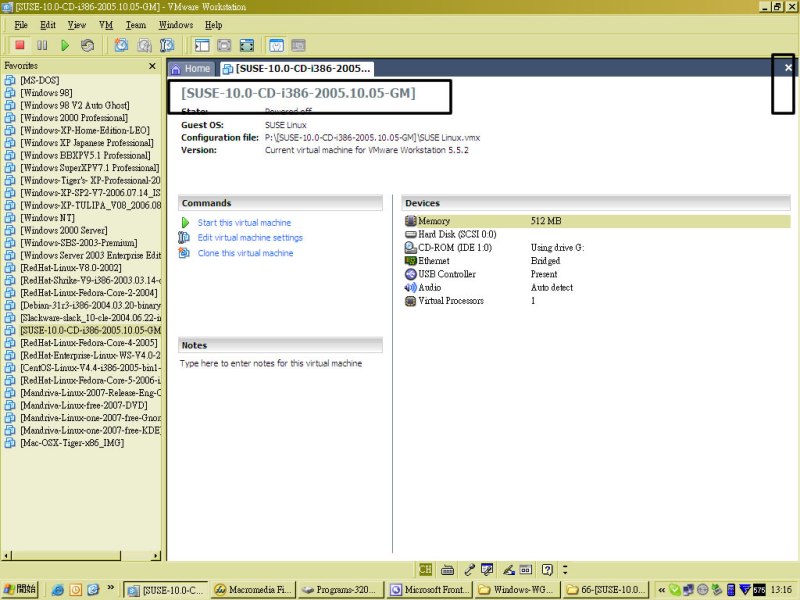
Task: Select [Windows 98] in Favorites
Action: click(46, 92)
